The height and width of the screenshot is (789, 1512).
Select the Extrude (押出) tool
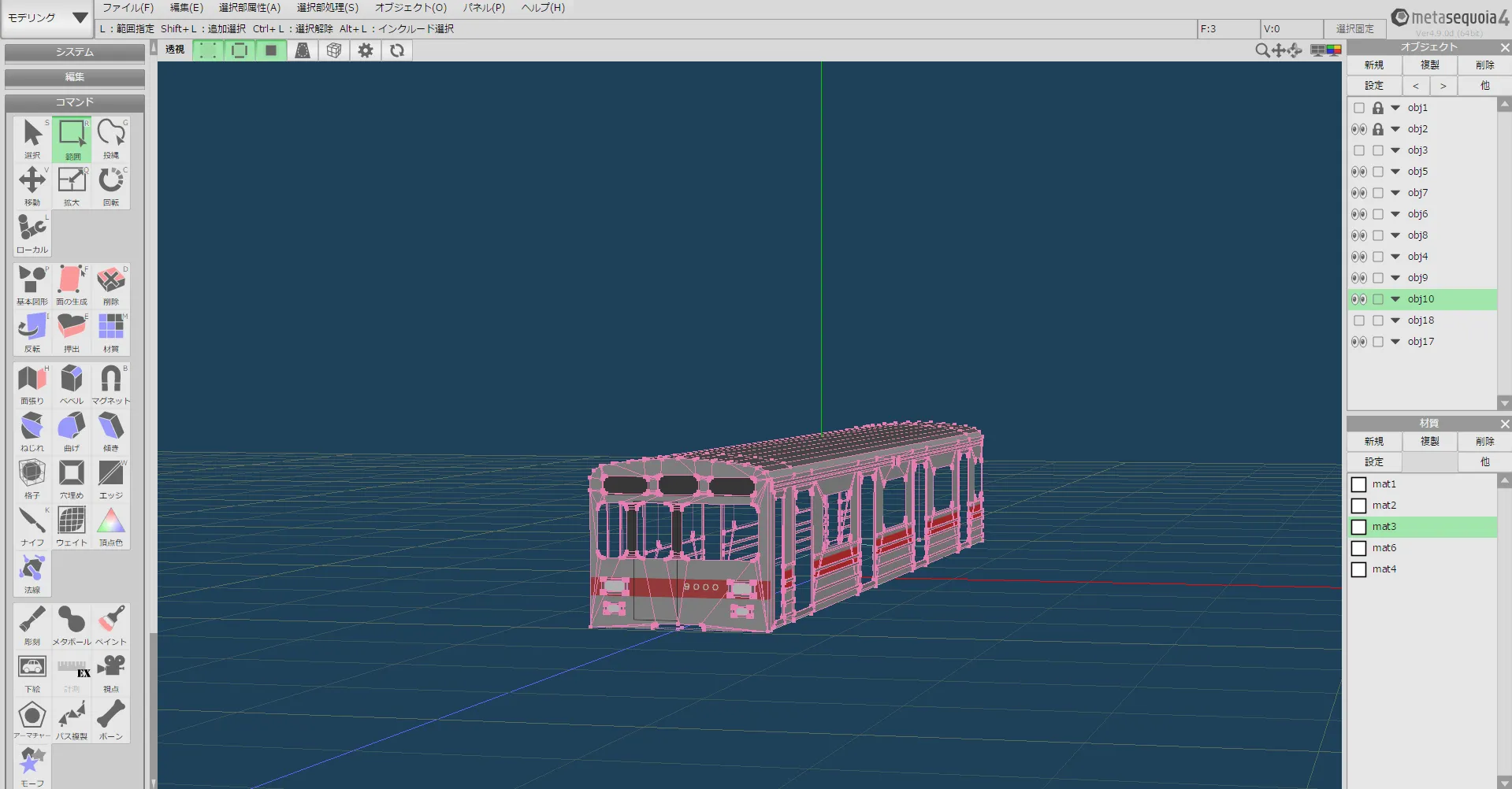pyautogui.click(x=72, y=332)
